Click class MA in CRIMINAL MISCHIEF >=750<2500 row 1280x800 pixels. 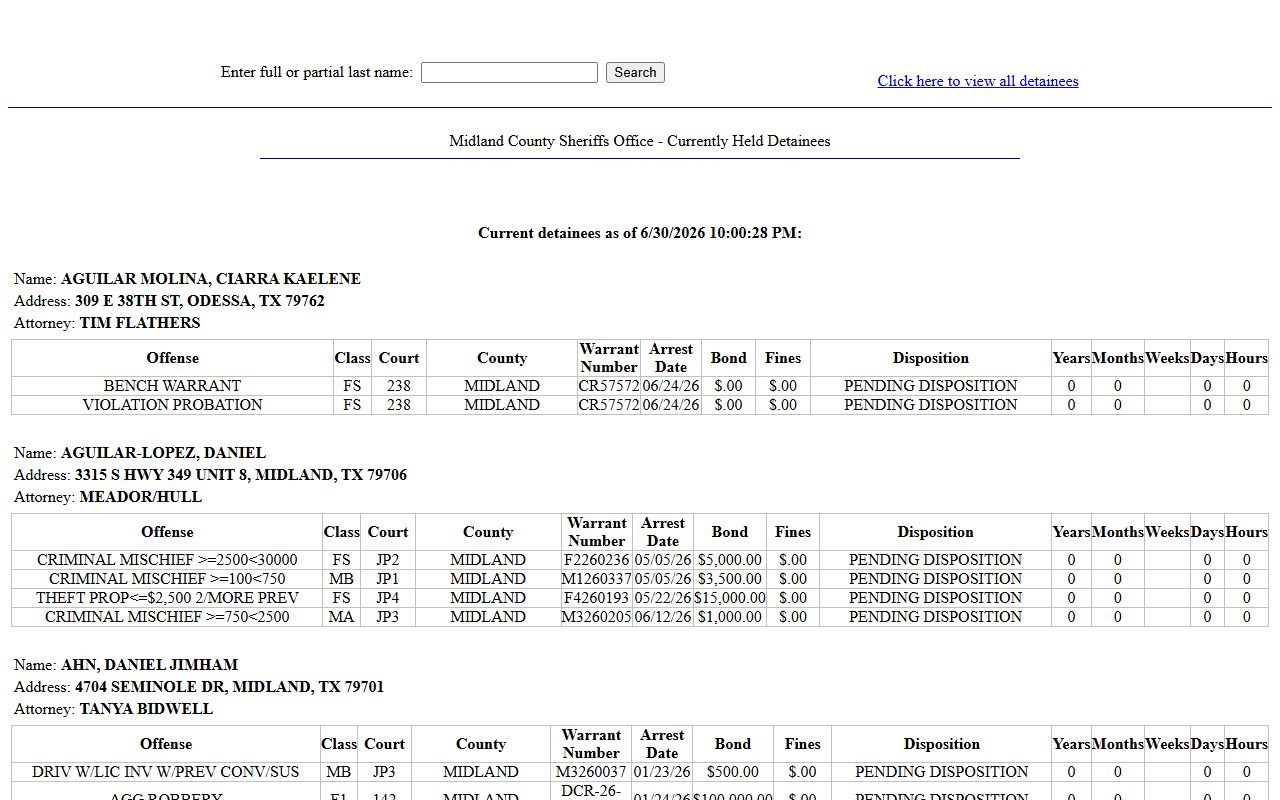tap(342, 617)
